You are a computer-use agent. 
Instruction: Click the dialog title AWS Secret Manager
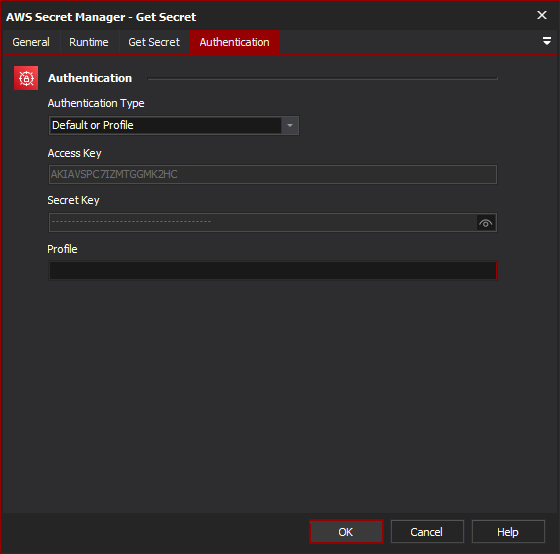click(101, 17)
